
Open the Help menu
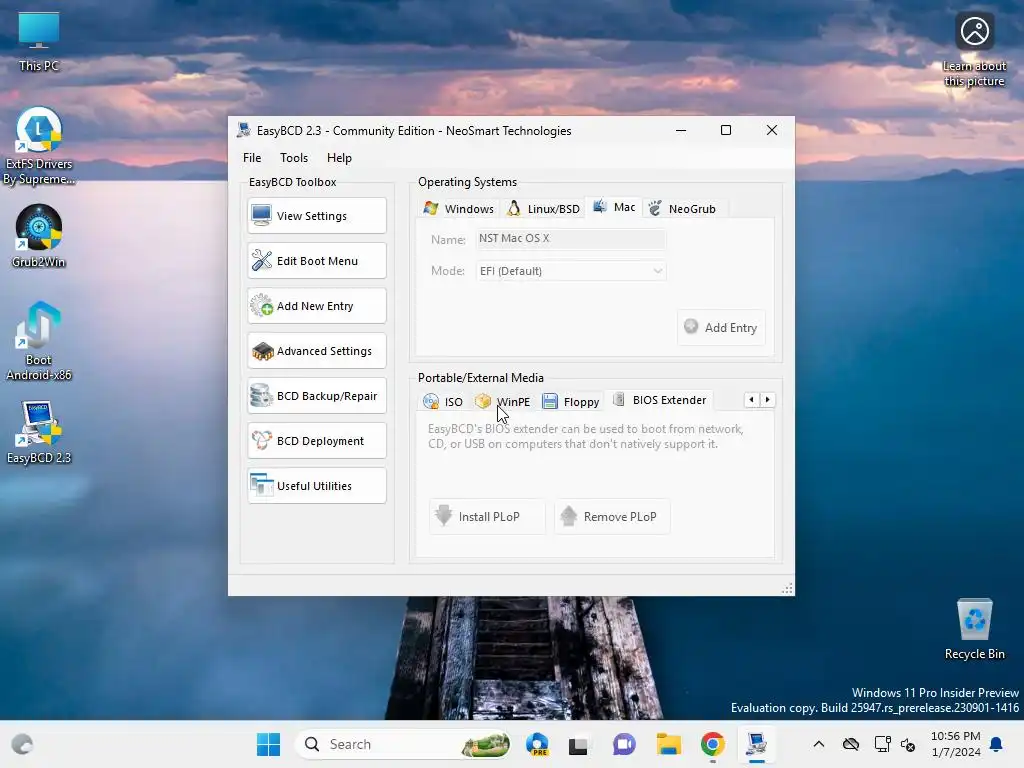click(339, 157)
